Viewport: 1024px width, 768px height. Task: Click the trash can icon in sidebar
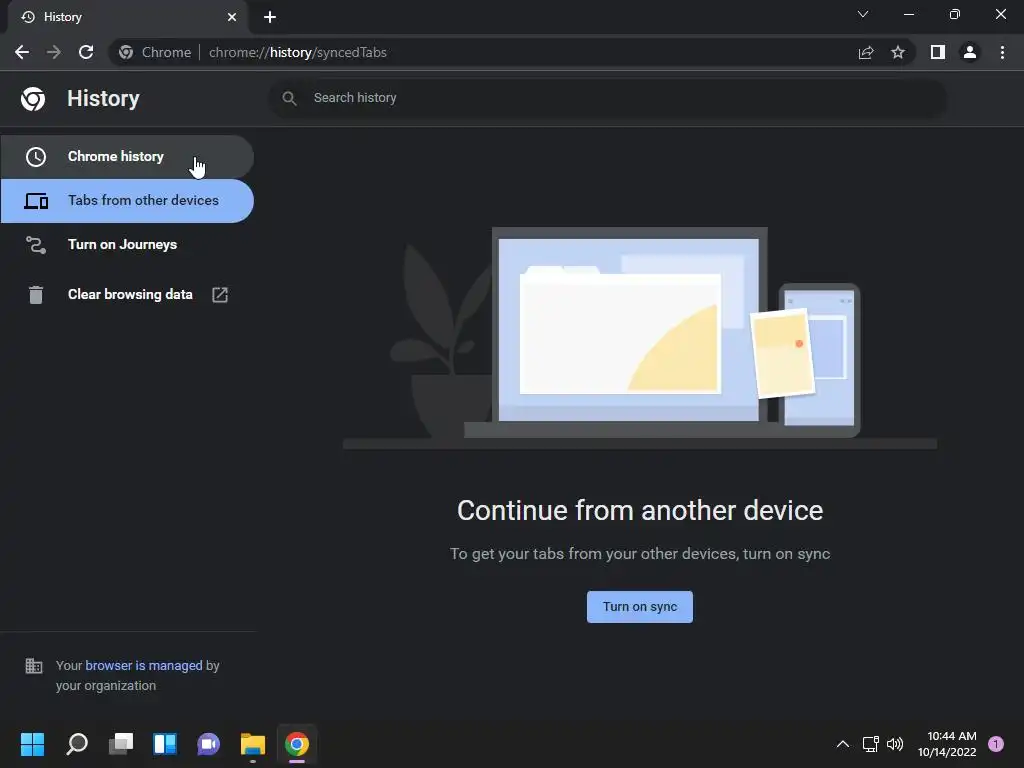[36, 295]
